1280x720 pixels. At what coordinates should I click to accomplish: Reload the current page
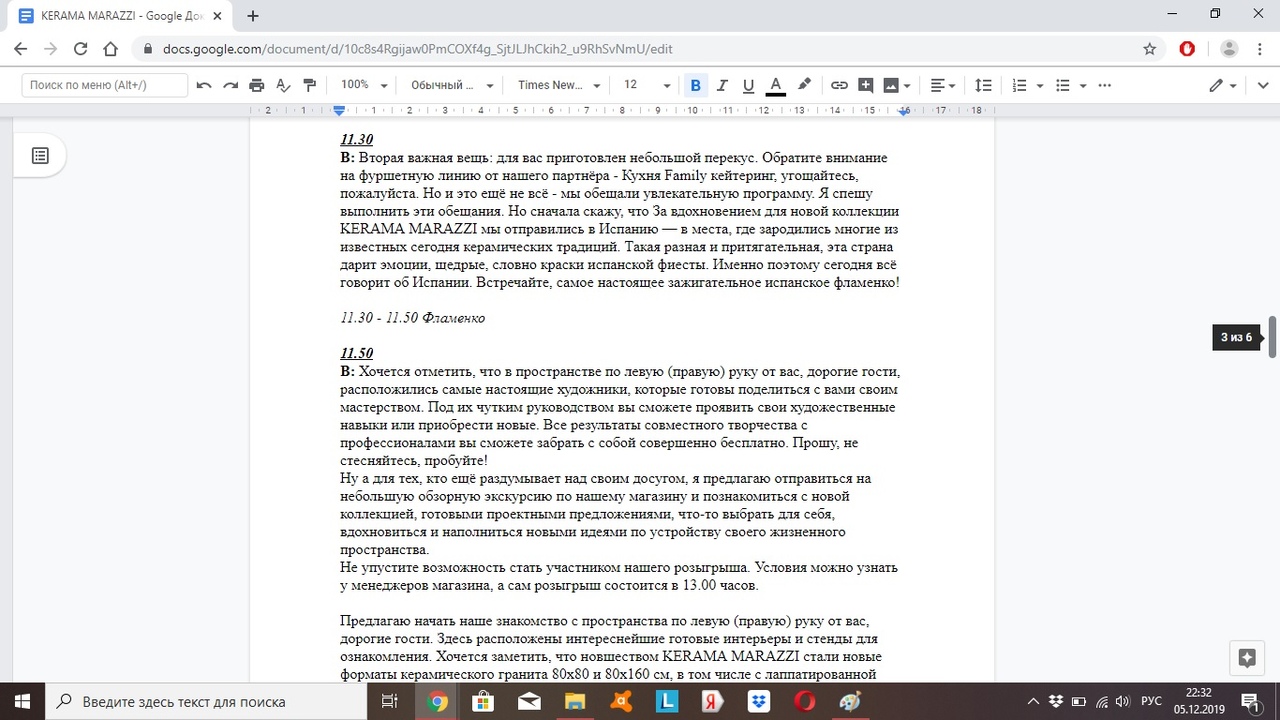click(x=80, y=49)
